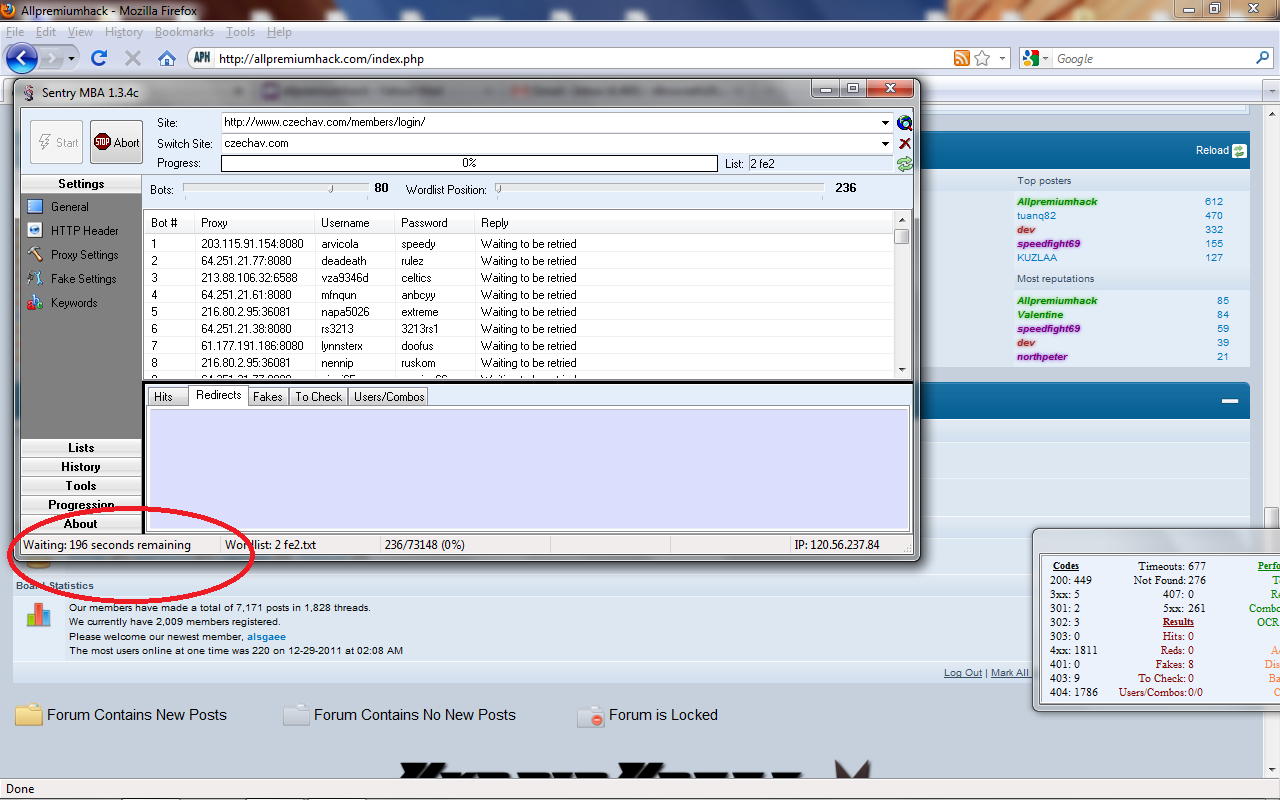1280x800 pixels.
Task: Click the red X beside Switch Site
Action: 904,144
